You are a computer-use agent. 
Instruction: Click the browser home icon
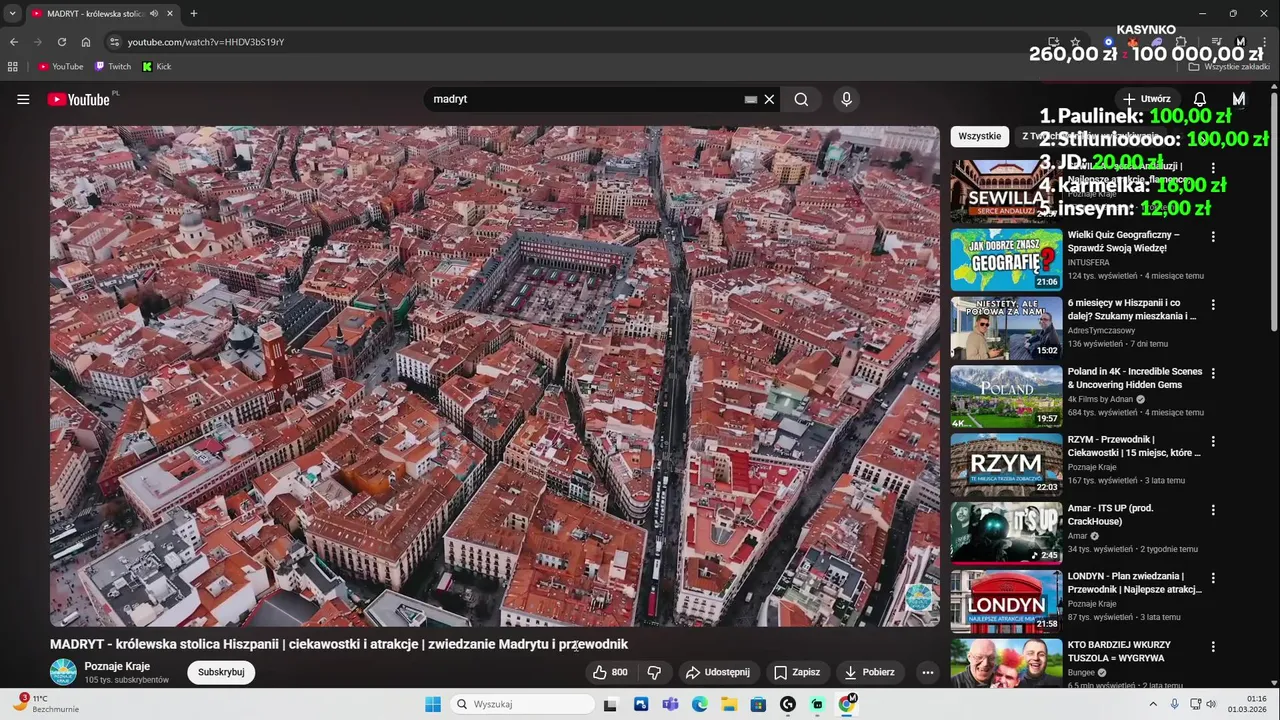coord(86,42)
